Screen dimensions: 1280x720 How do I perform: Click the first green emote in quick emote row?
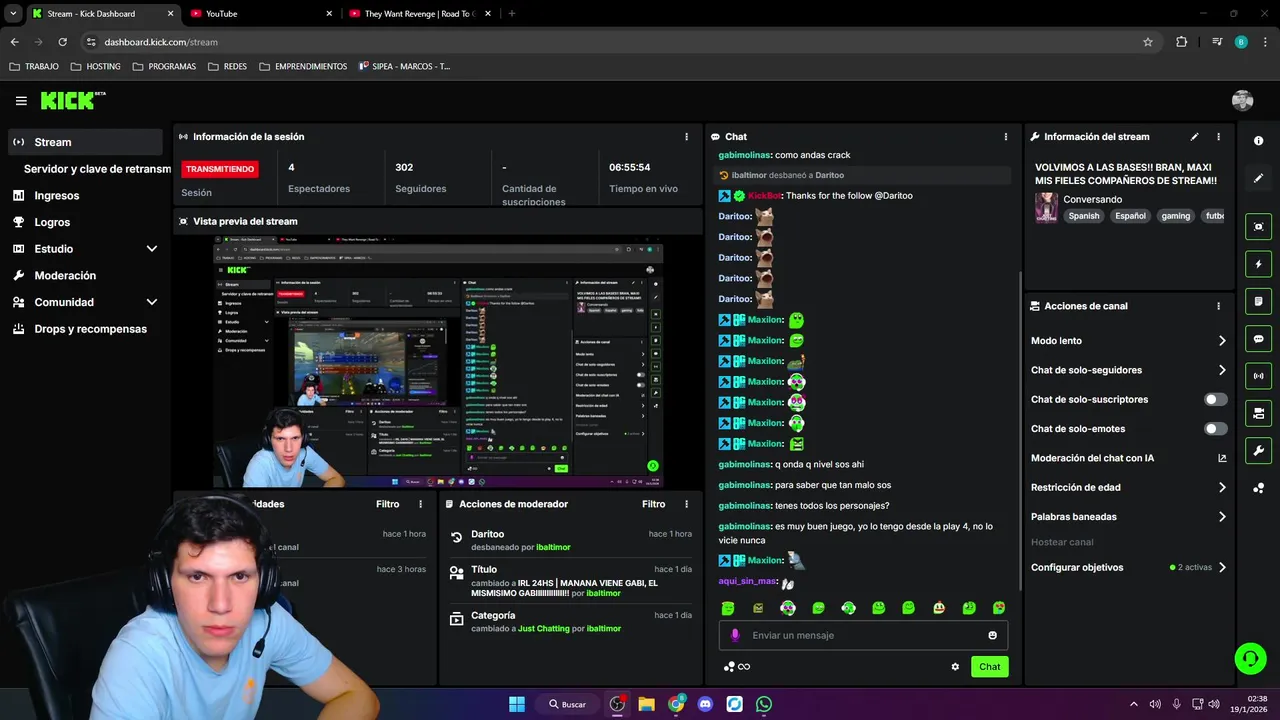[x=728, y=608]
